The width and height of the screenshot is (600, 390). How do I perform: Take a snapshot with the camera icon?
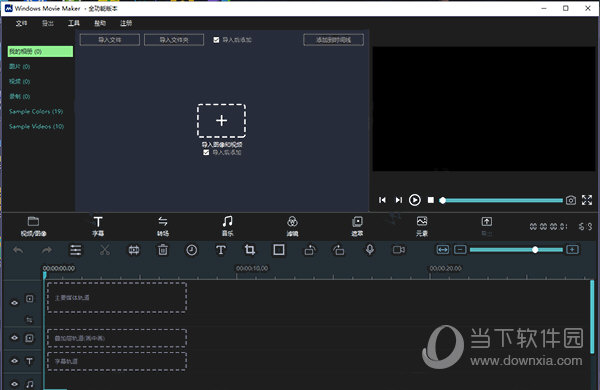click(x=571, y=200)
